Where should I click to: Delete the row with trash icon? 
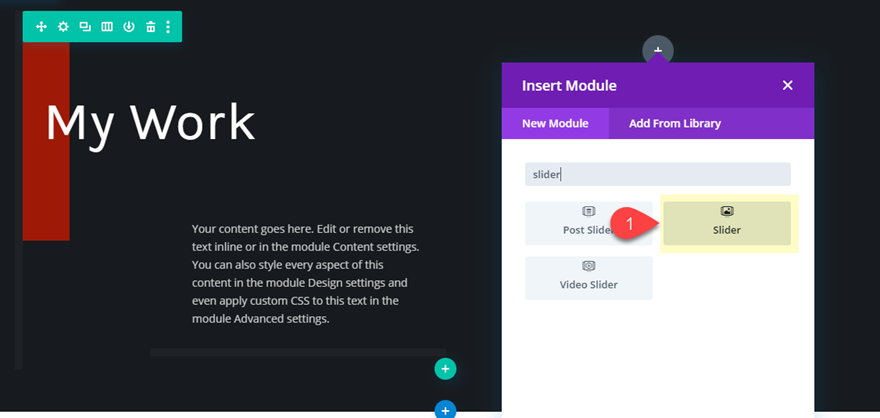pos(150,27)
